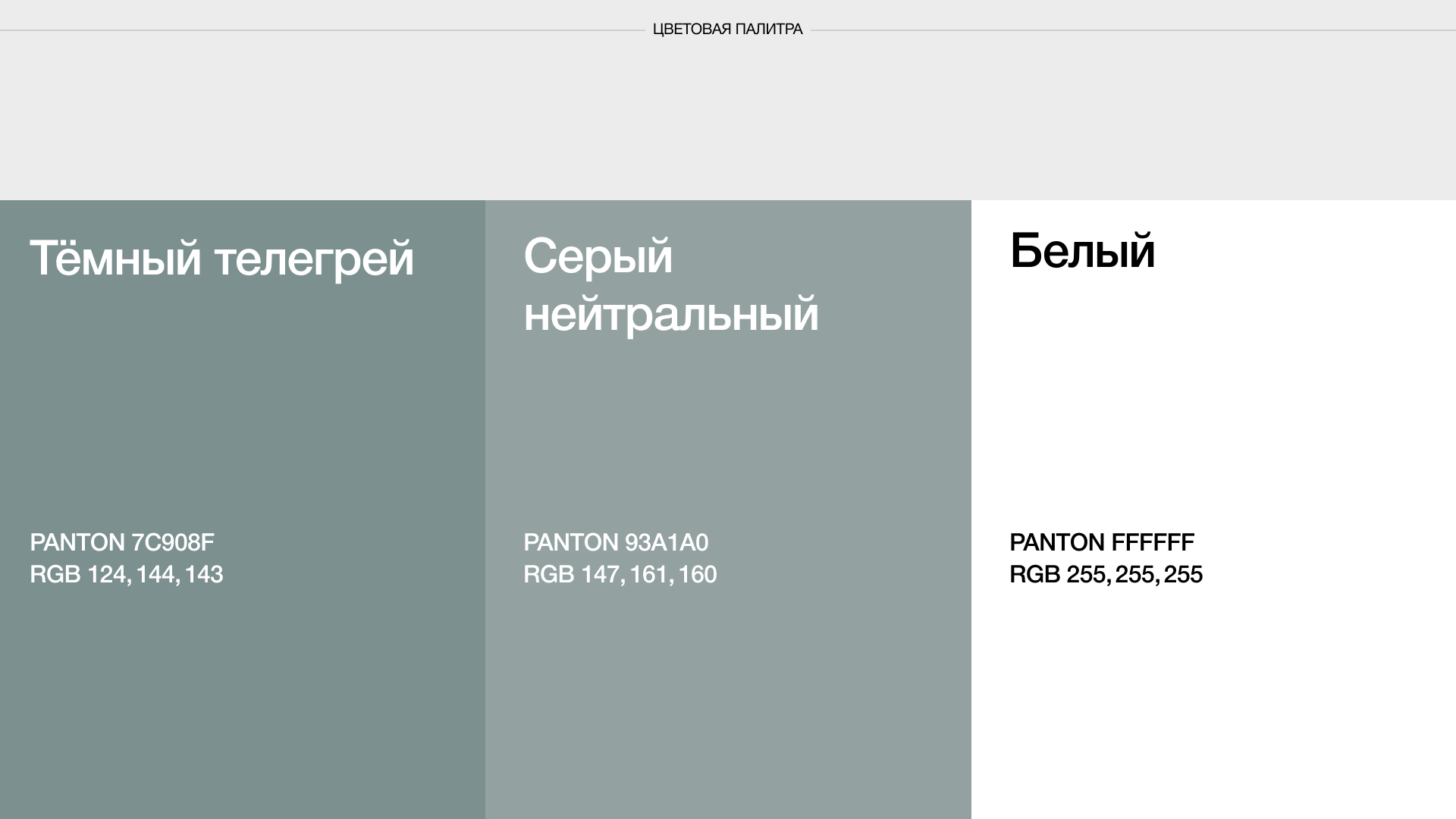Click the word телегрей in the title

click(x=314, y=259)
